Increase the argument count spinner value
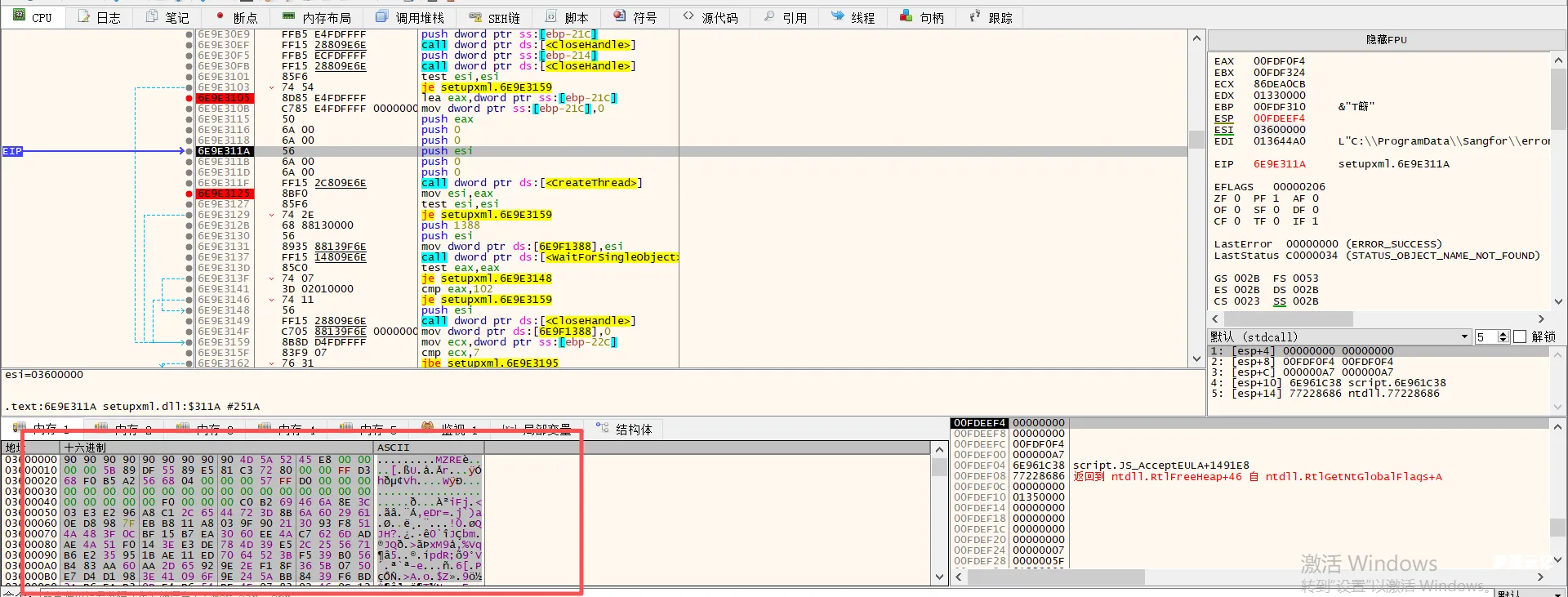 coord(1503,334)
